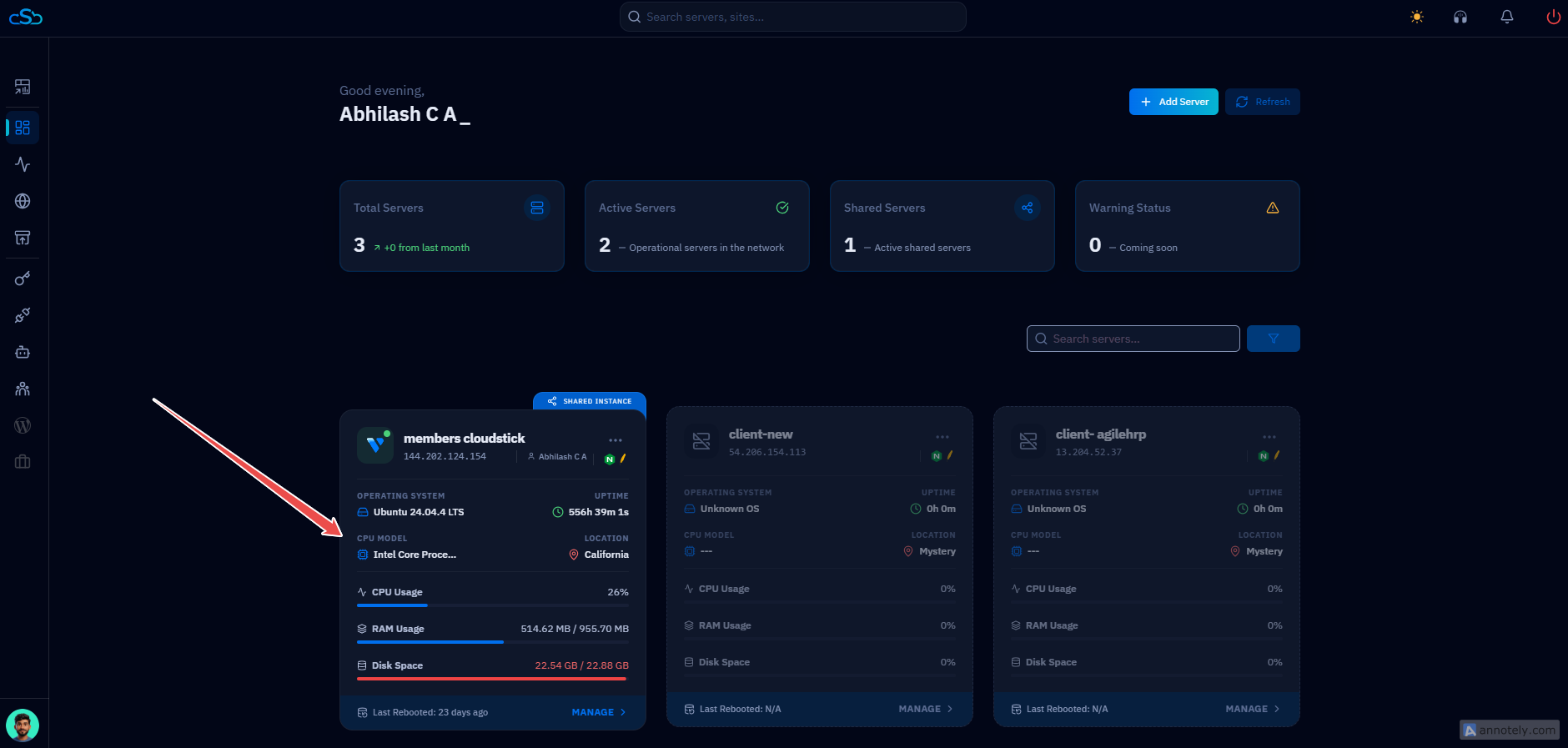Click IP address 54.206.154.113
Image resolution: width=1568 pixels, height=748 pixels.
767,453
